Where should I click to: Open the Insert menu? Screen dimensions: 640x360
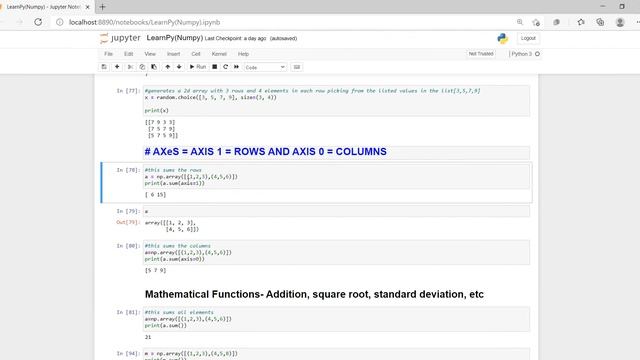(x=173, y=54)
